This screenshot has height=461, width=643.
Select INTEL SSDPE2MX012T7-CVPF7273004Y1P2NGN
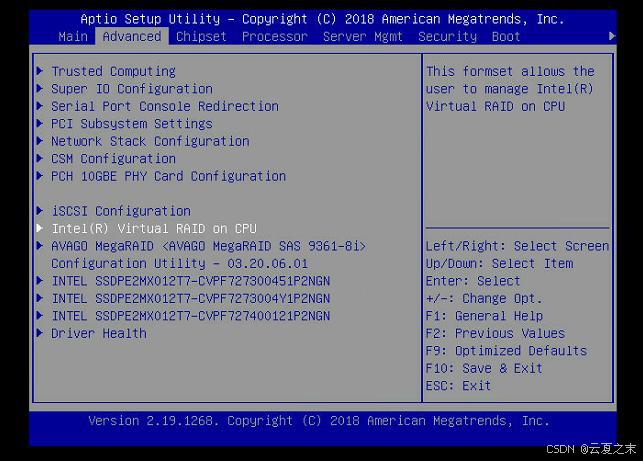click(191, 299)
